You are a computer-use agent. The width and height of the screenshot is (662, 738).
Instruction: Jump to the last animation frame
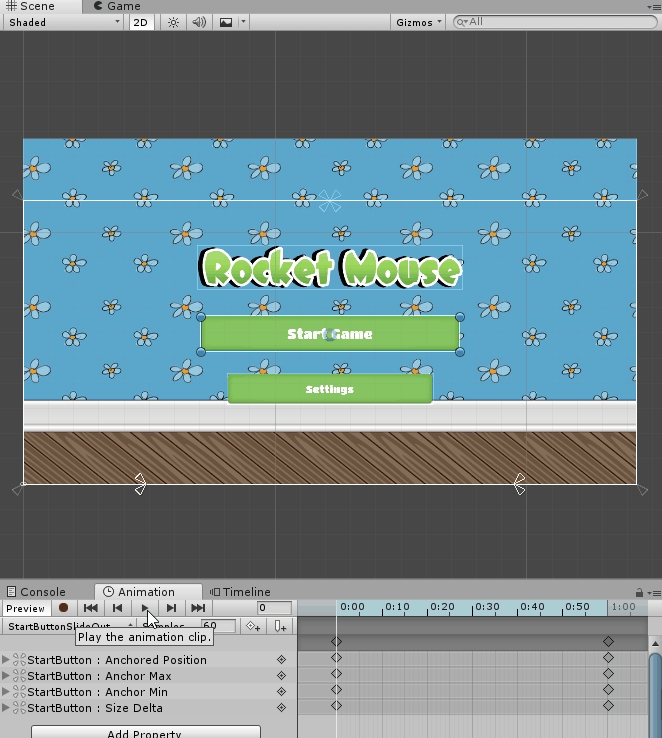point(198,608)
